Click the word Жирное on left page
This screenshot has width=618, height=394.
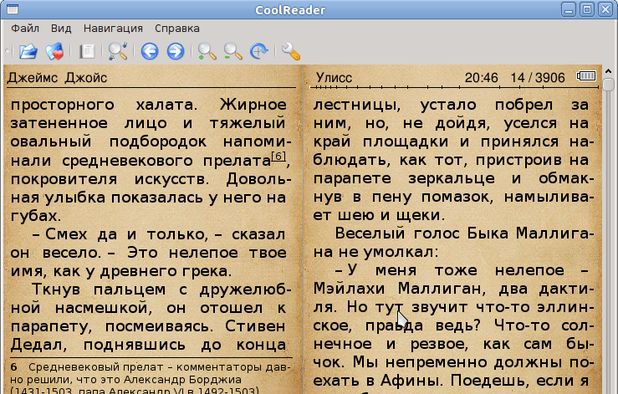(x=253, y=104)
